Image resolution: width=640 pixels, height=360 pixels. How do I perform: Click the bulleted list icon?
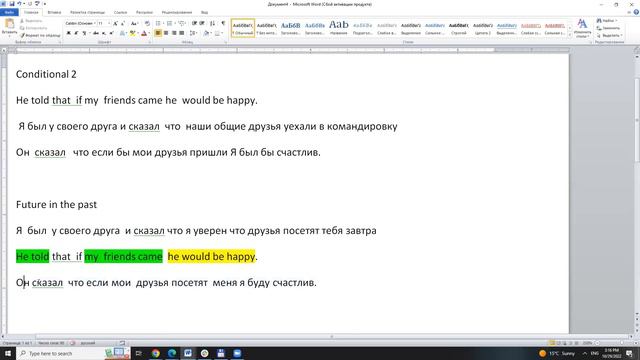click(158, 24)
